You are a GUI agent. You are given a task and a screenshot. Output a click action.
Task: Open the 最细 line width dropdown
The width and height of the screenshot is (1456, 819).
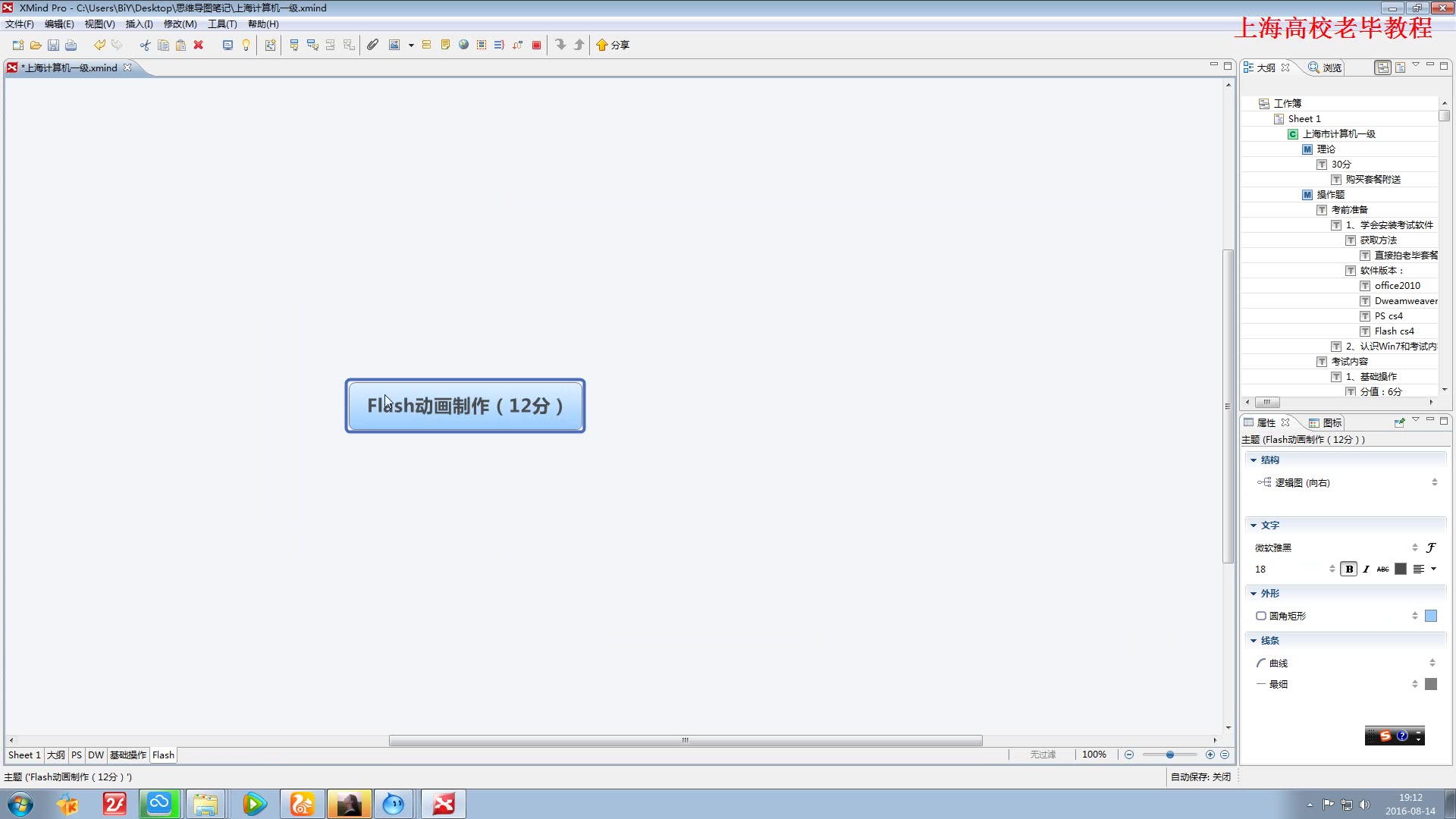click(1336, 684)
